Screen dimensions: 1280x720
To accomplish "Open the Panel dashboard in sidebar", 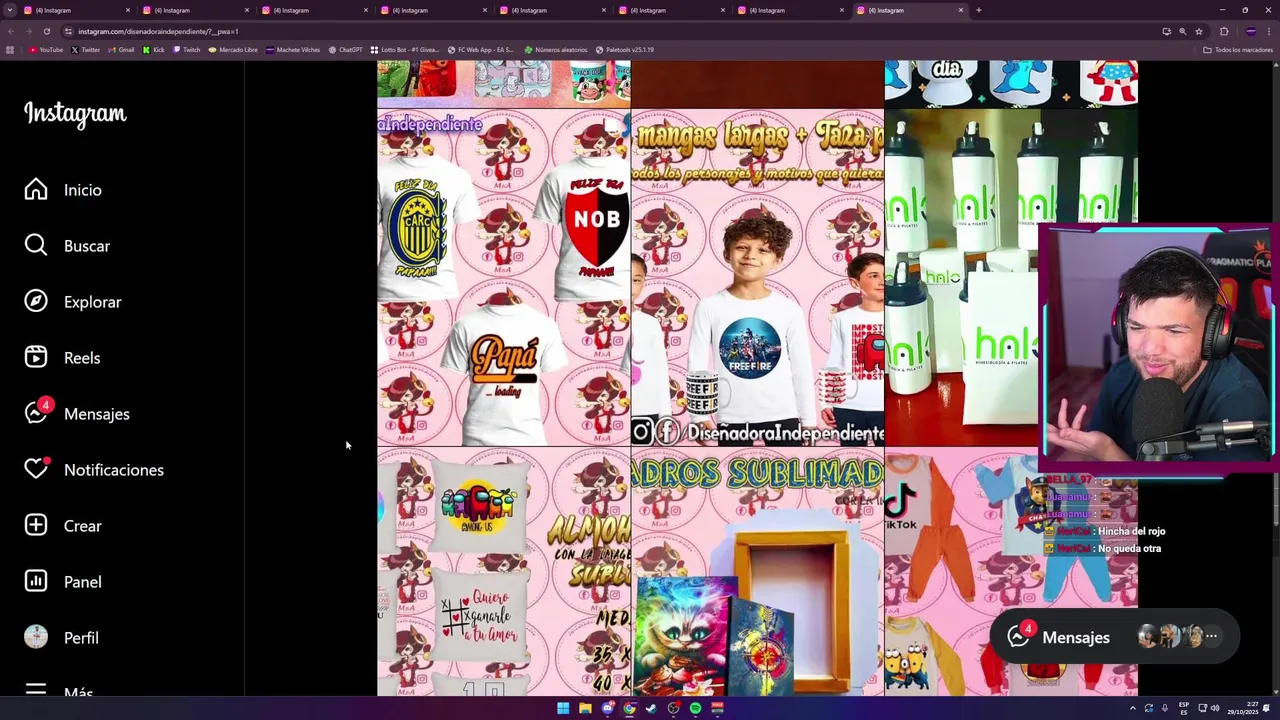I will coord(64,582).
